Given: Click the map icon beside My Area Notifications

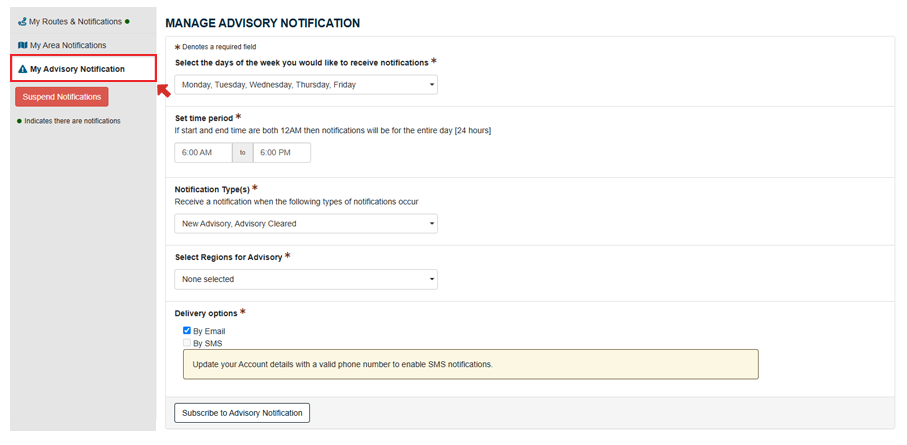Looking at the screenshot, I should click(x=23, y=45).
